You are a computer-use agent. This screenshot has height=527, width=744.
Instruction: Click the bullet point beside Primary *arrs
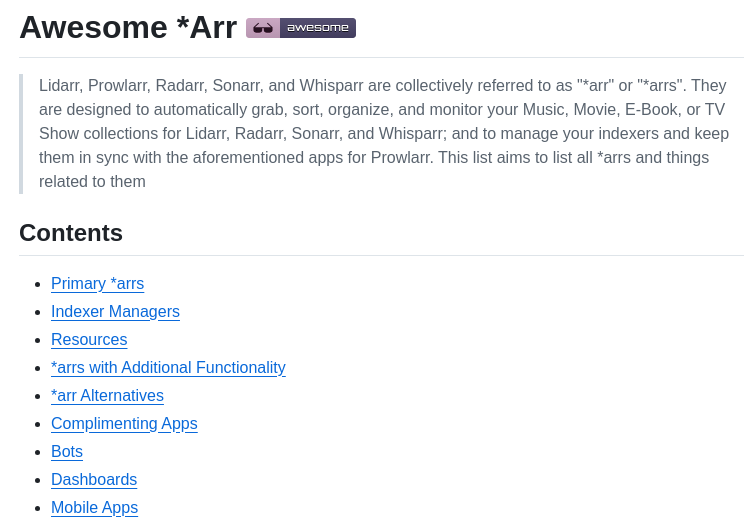pyautogui.click(x=37, y=285)
